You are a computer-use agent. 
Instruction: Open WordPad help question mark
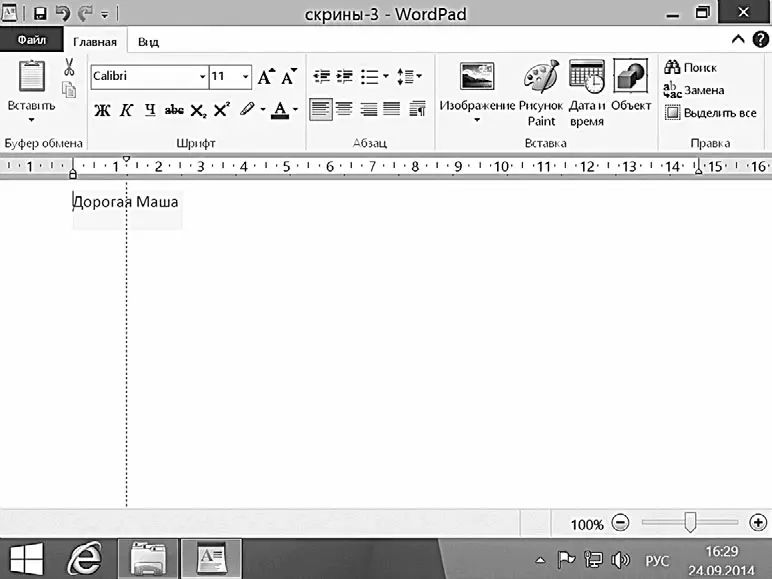coord(760,39)
